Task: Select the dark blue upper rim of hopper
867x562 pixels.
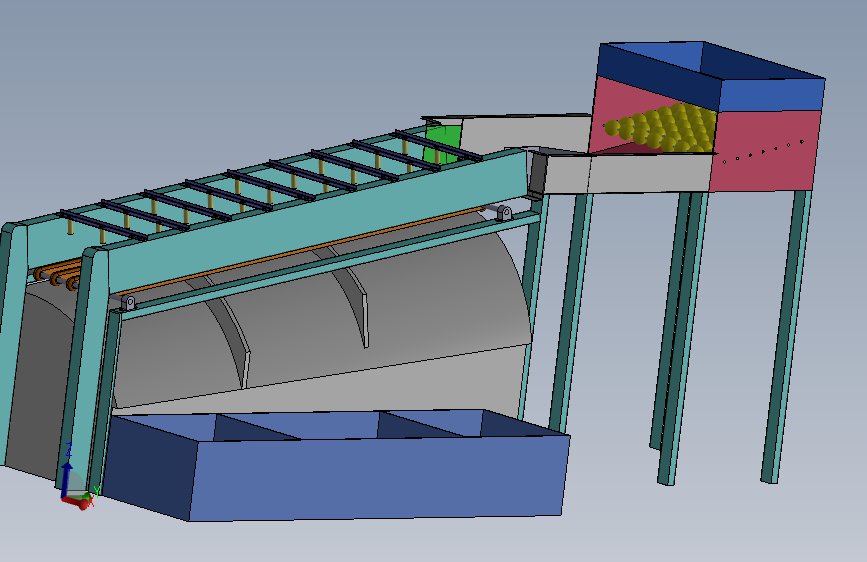Action: point(711,75)
